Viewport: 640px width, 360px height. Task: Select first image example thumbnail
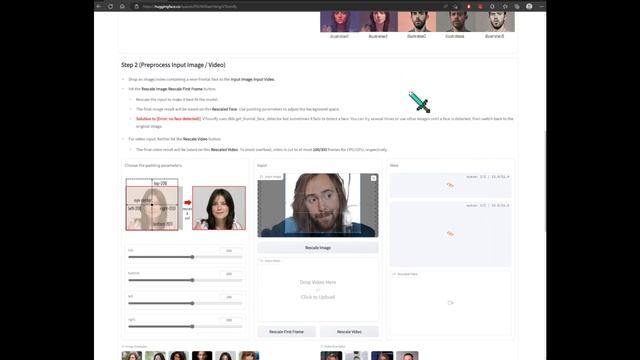[132, 356]
